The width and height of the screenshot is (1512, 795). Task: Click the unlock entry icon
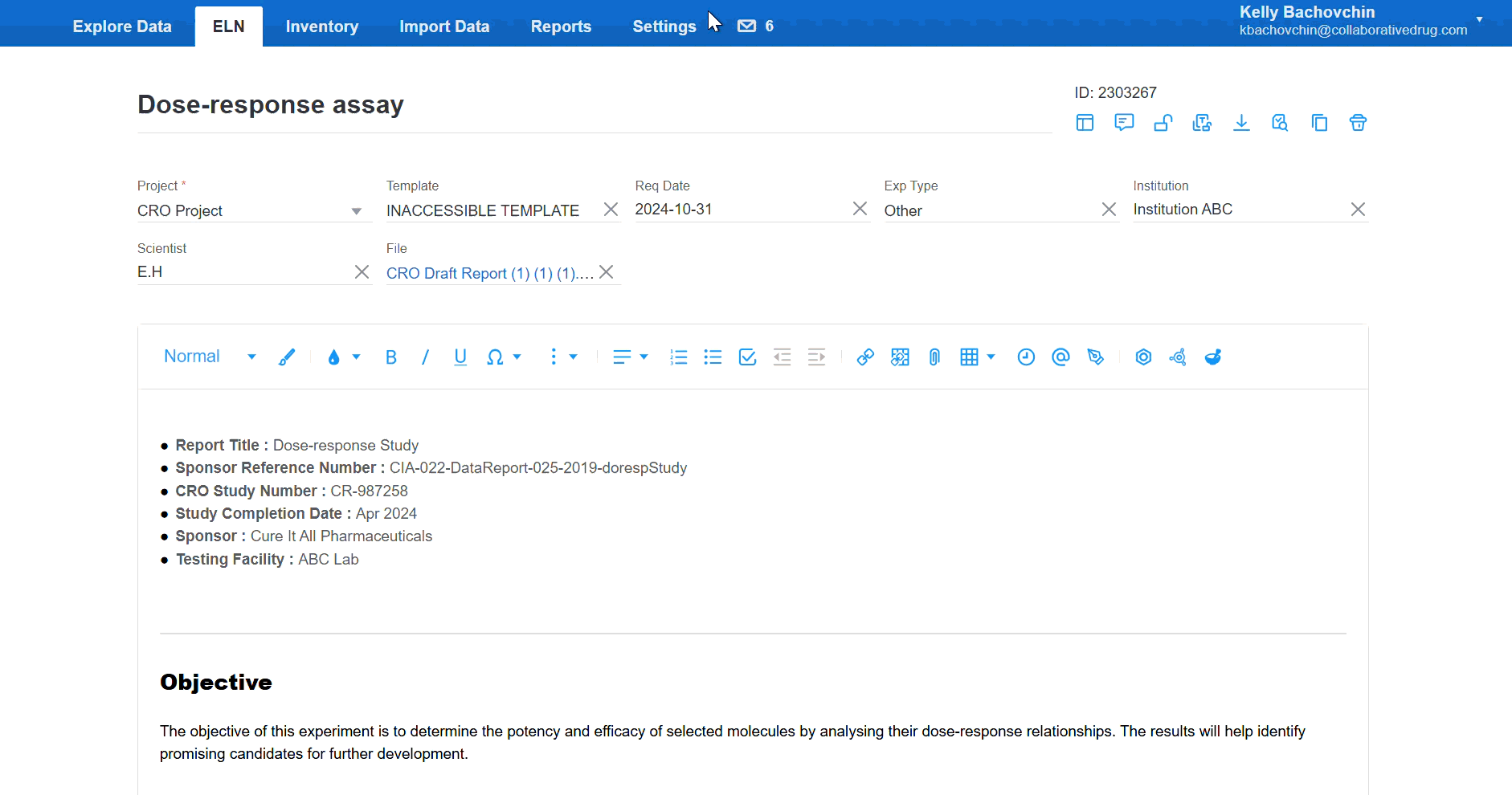pyautogui.click(x=1163, y=123)
